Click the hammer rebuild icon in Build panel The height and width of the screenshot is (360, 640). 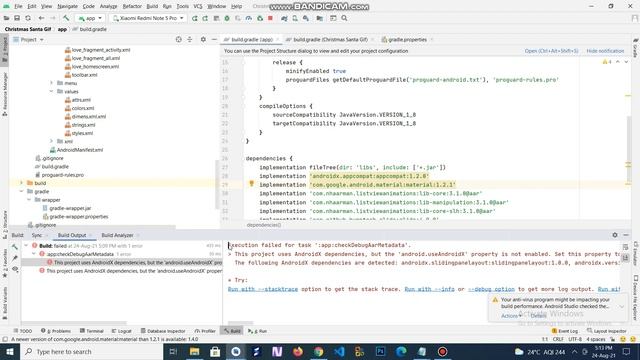(x=15, y=247)
